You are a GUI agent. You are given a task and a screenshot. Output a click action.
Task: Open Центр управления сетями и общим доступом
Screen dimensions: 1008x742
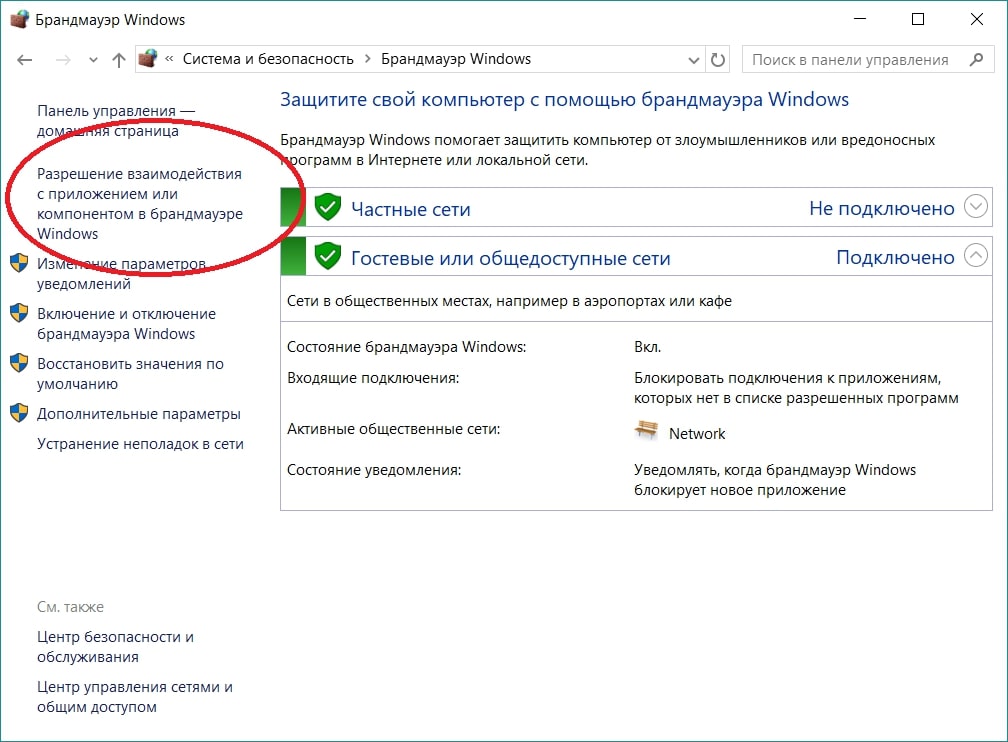tap(134, 697)
